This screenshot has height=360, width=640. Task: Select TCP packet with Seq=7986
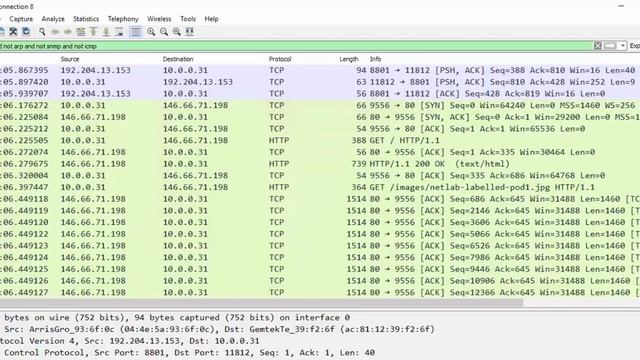pyautogui.click(x=320, y=258)
